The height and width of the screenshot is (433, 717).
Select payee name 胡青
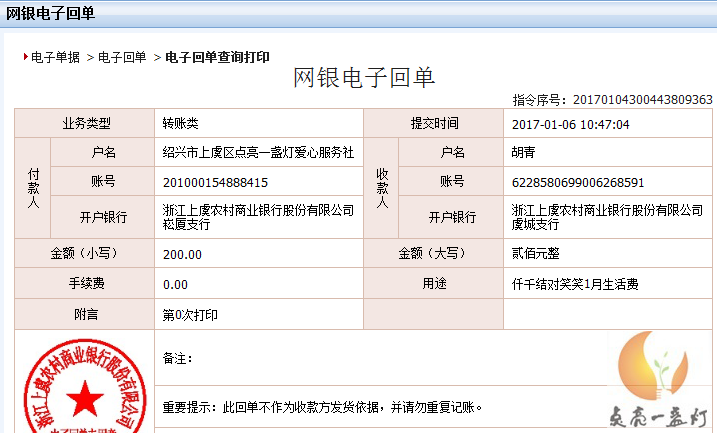pos(524,152)
